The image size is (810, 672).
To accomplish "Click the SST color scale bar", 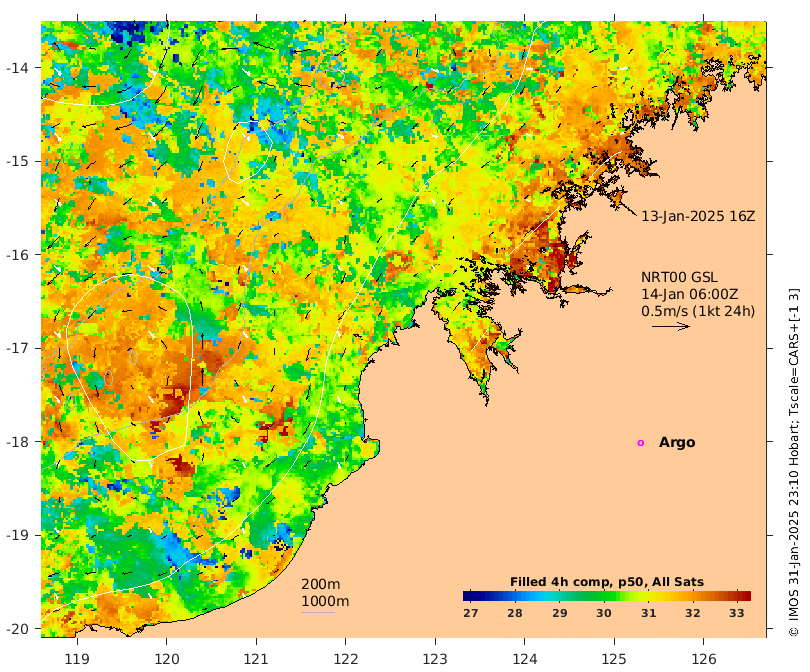I will click(607, 596).
